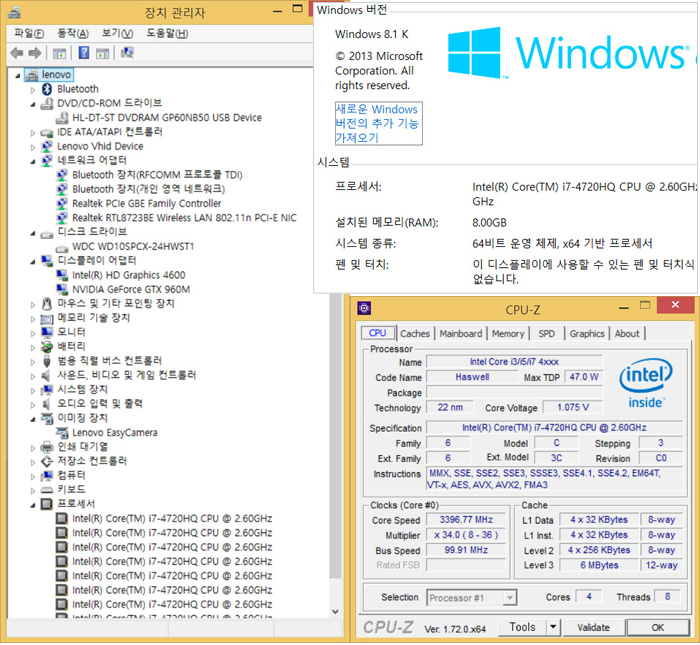The width and height of the screenshot is (700, 645).
Task: Click the Validate button in CPU-Z
Action: coord(593,628)
